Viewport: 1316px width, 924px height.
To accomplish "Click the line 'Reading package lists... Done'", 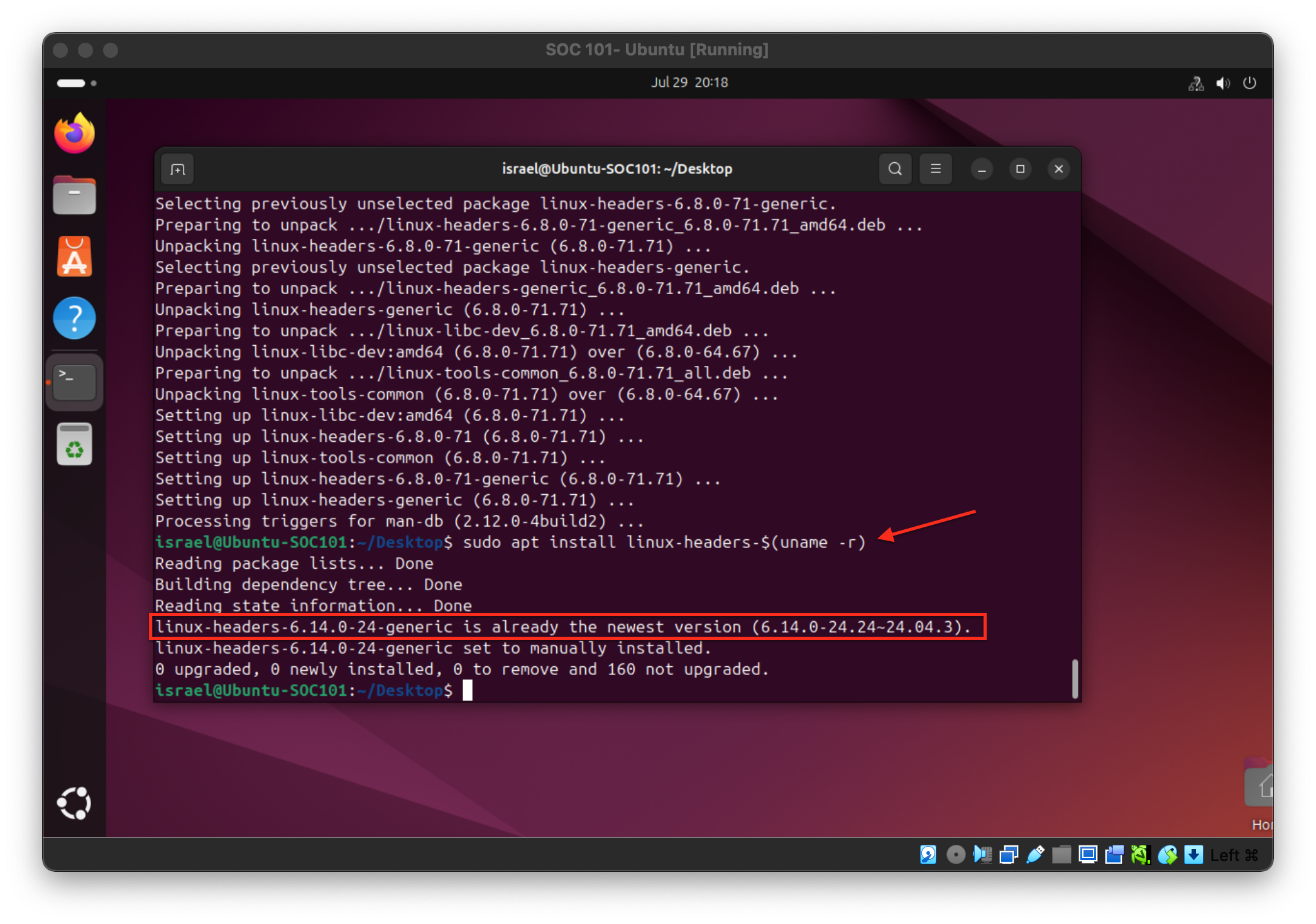I will click(294, 563).
